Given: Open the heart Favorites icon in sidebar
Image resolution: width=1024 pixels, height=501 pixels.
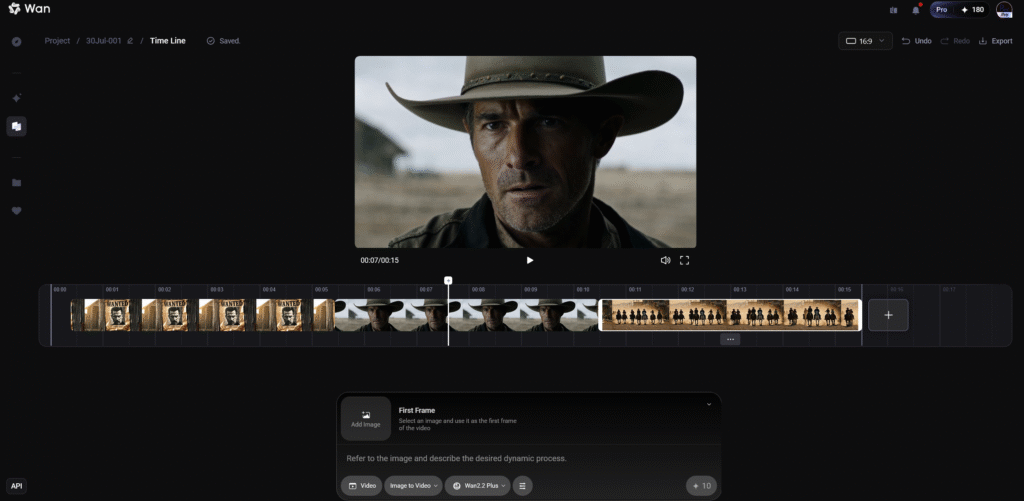Looking at the screenshot, I should pos(16,211).
